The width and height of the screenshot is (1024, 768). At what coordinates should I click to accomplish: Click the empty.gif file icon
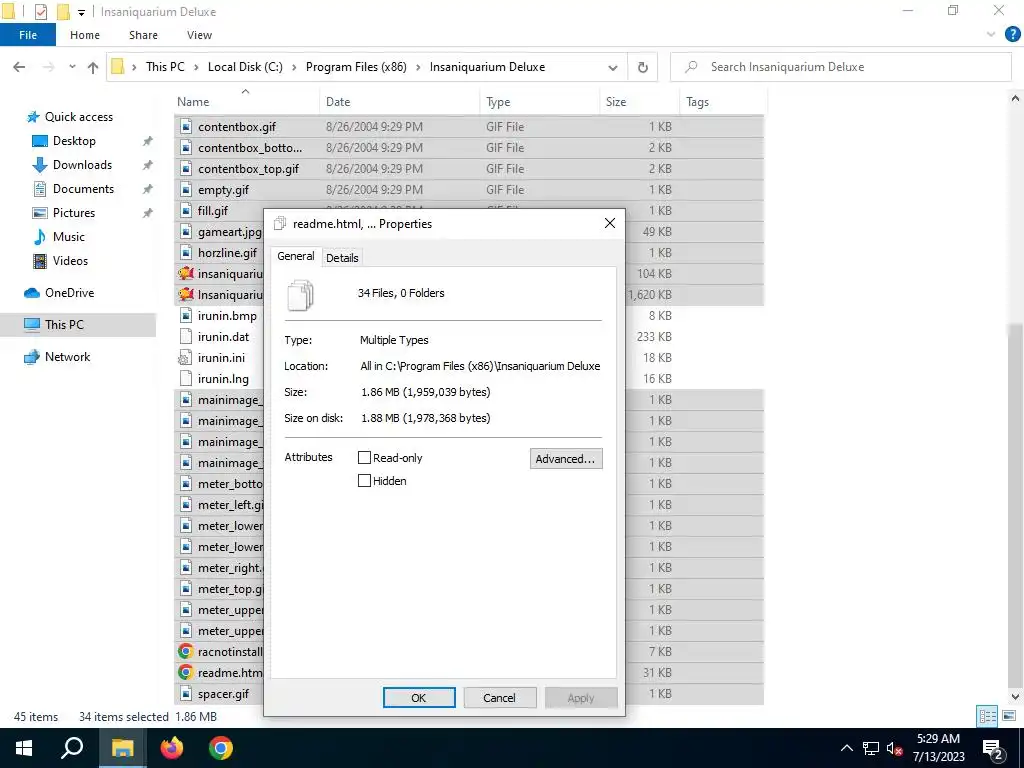(186, 190)
